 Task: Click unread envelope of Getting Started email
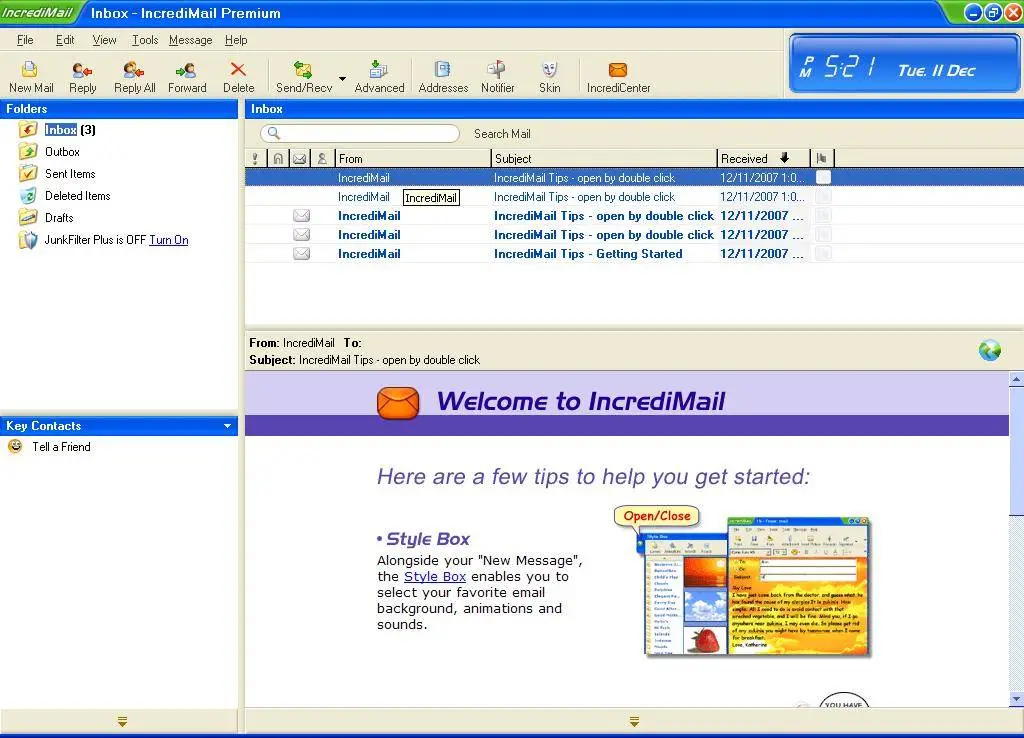click(x=301, y=253)
